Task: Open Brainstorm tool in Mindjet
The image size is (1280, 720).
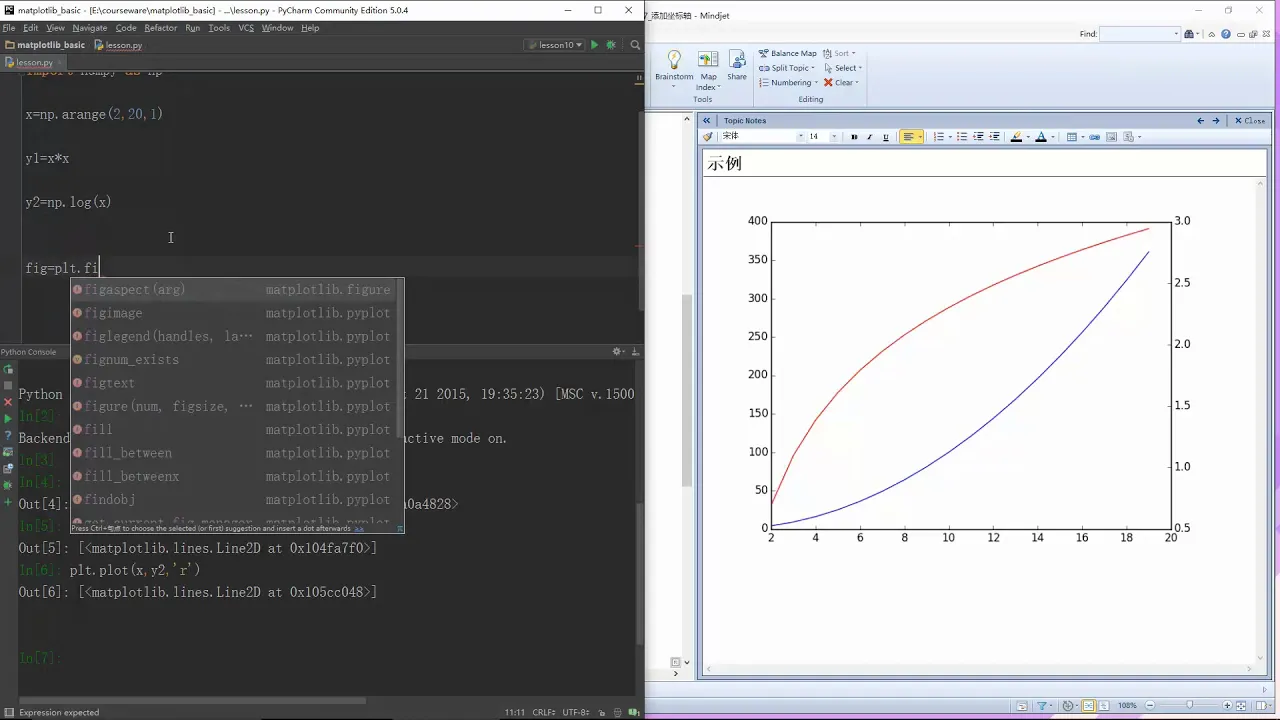Action: [674, 67]
